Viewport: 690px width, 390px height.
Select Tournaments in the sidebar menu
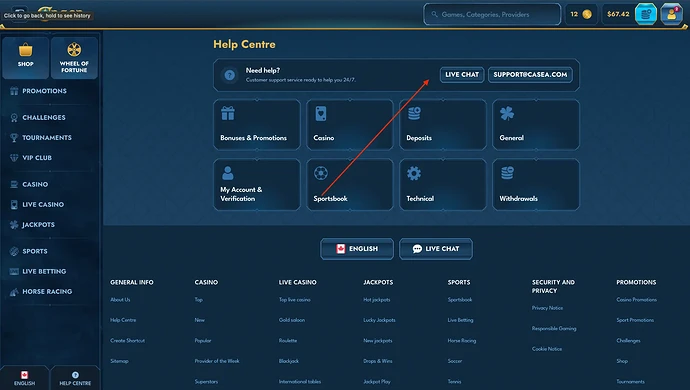47,138
